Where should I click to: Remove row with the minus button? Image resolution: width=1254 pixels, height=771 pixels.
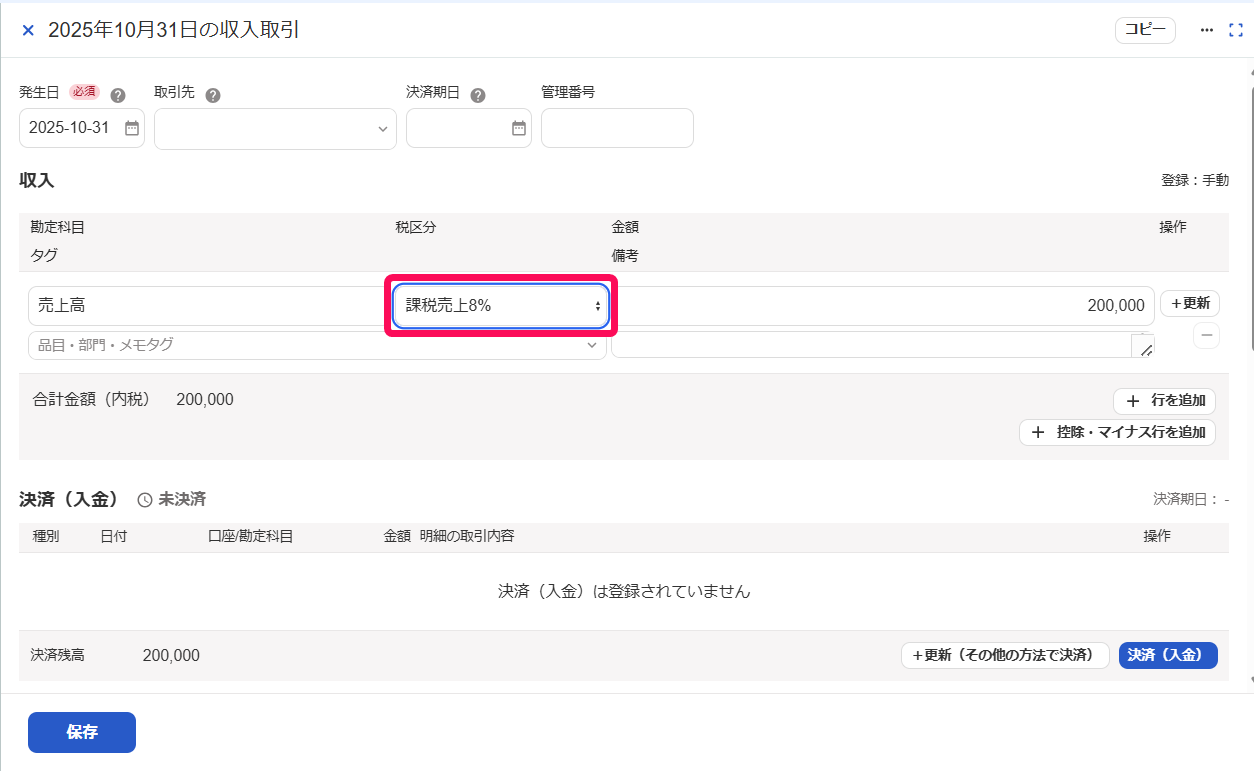(1207, 336)
